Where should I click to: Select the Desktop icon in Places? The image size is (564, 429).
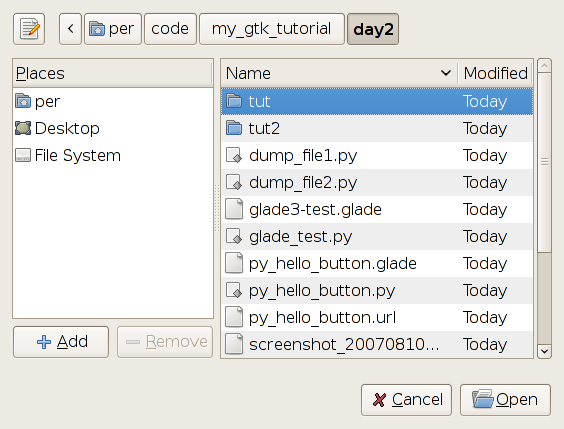[23, 128]
